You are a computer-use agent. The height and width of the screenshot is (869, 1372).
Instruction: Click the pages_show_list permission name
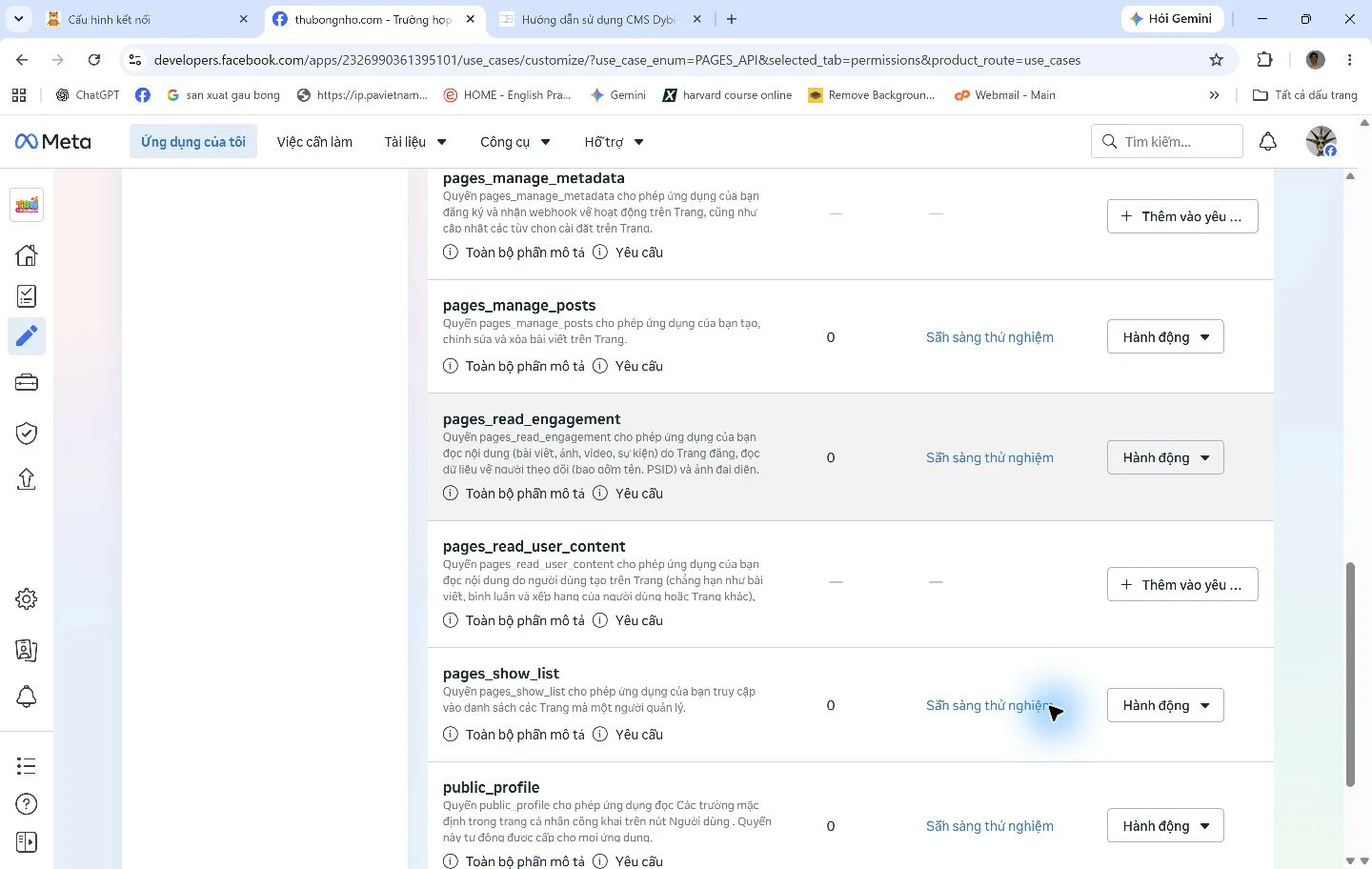(501, 674)
